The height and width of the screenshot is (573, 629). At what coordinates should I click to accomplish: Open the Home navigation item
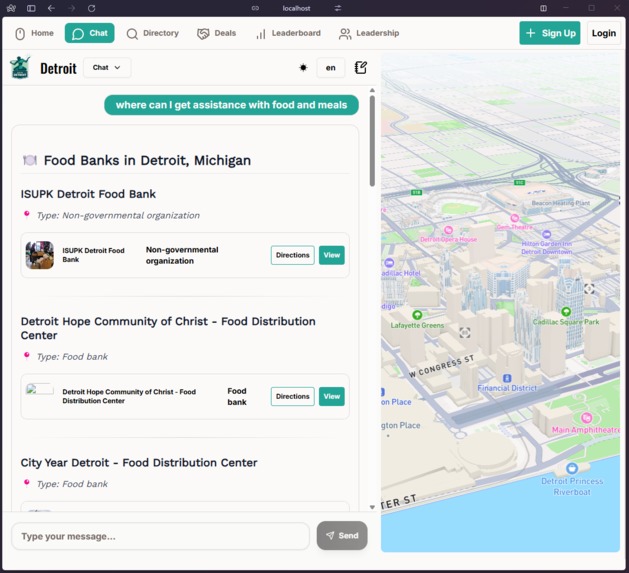[x=34, y=33]
